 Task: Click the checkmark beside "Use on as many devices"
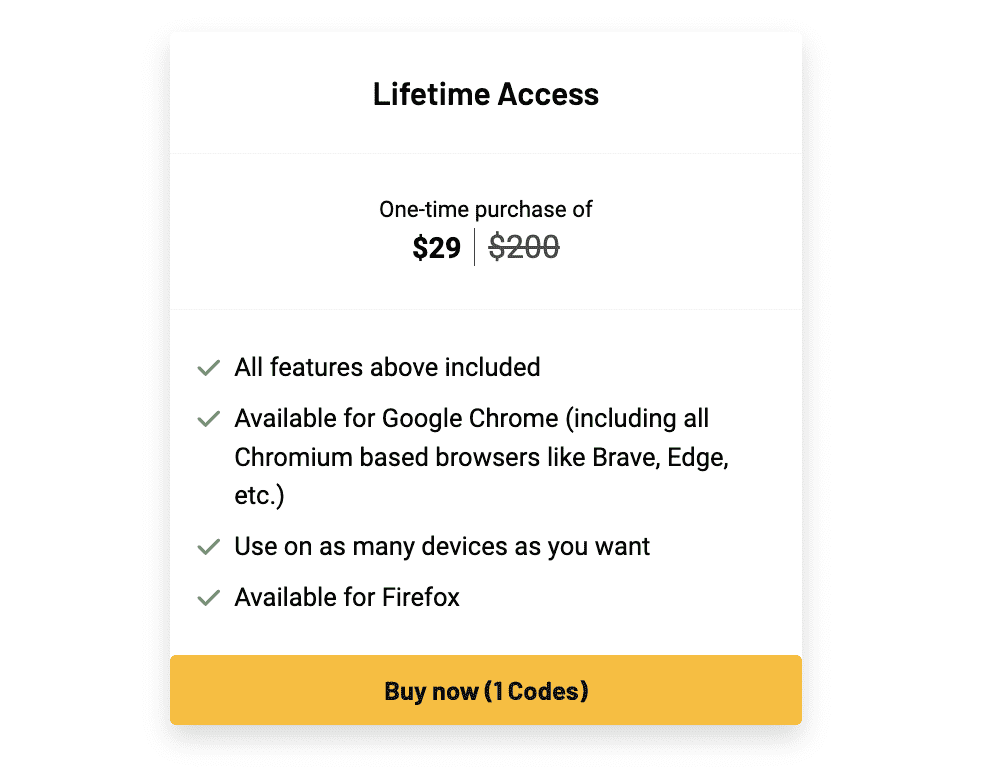(208, 547)
